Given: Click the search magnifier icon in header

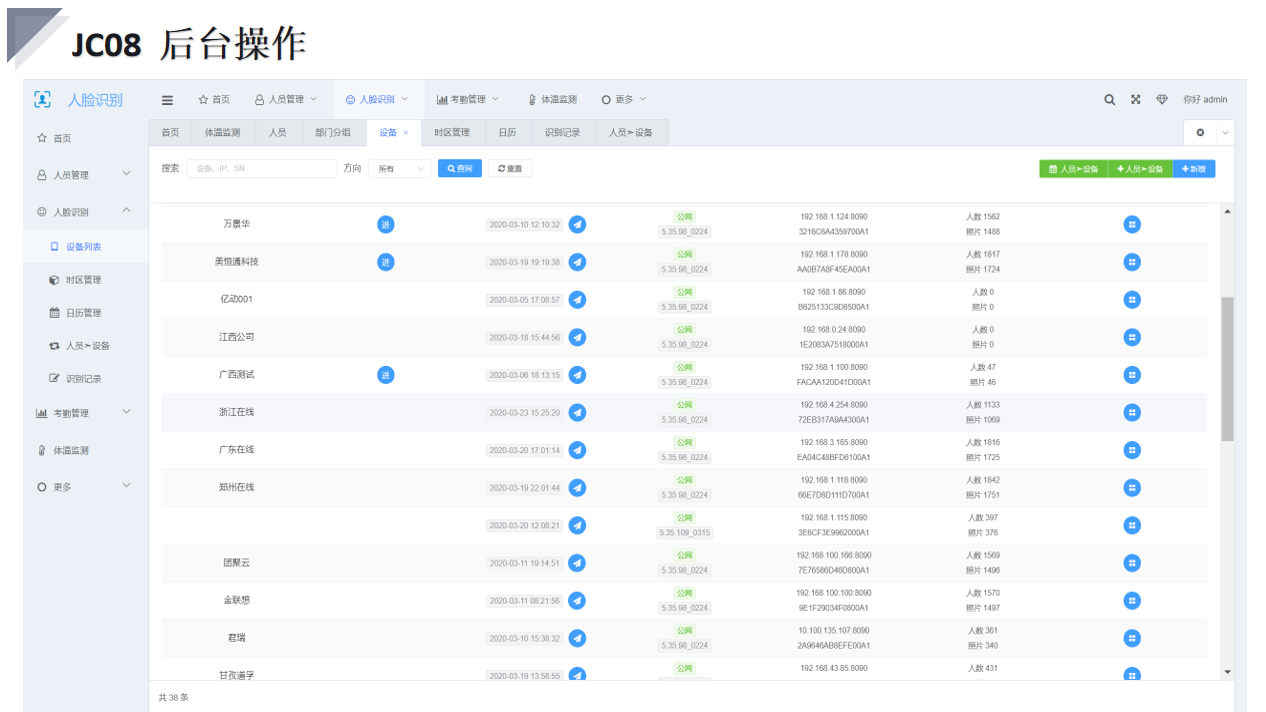Looking at the screenshot, I should pos(1109,100).
